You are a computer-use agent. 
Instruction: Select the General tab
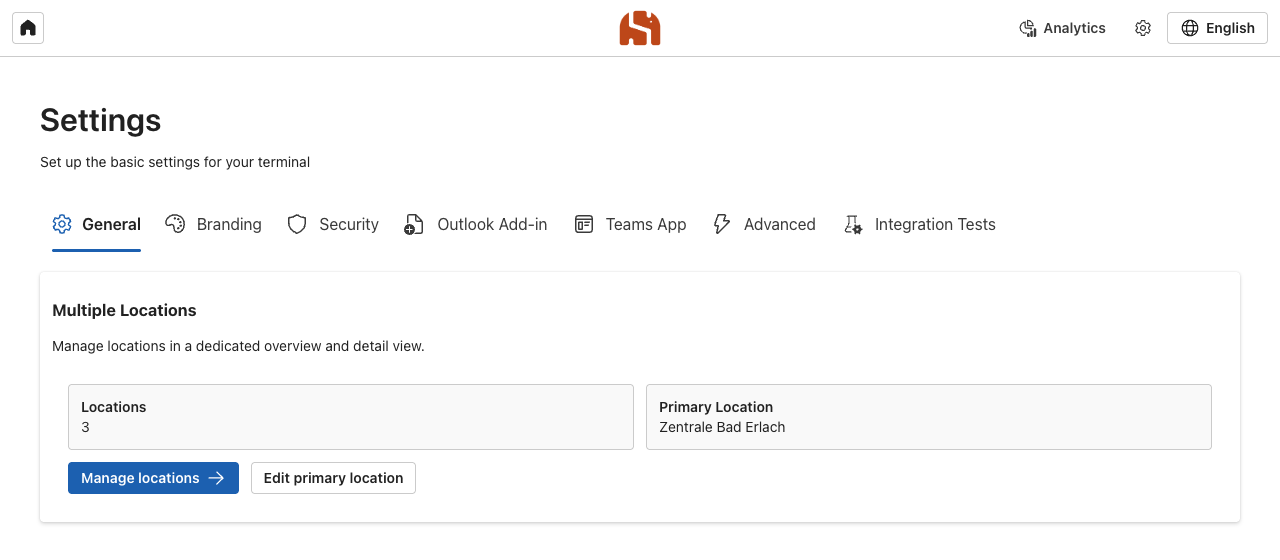[x=96, y=224]
